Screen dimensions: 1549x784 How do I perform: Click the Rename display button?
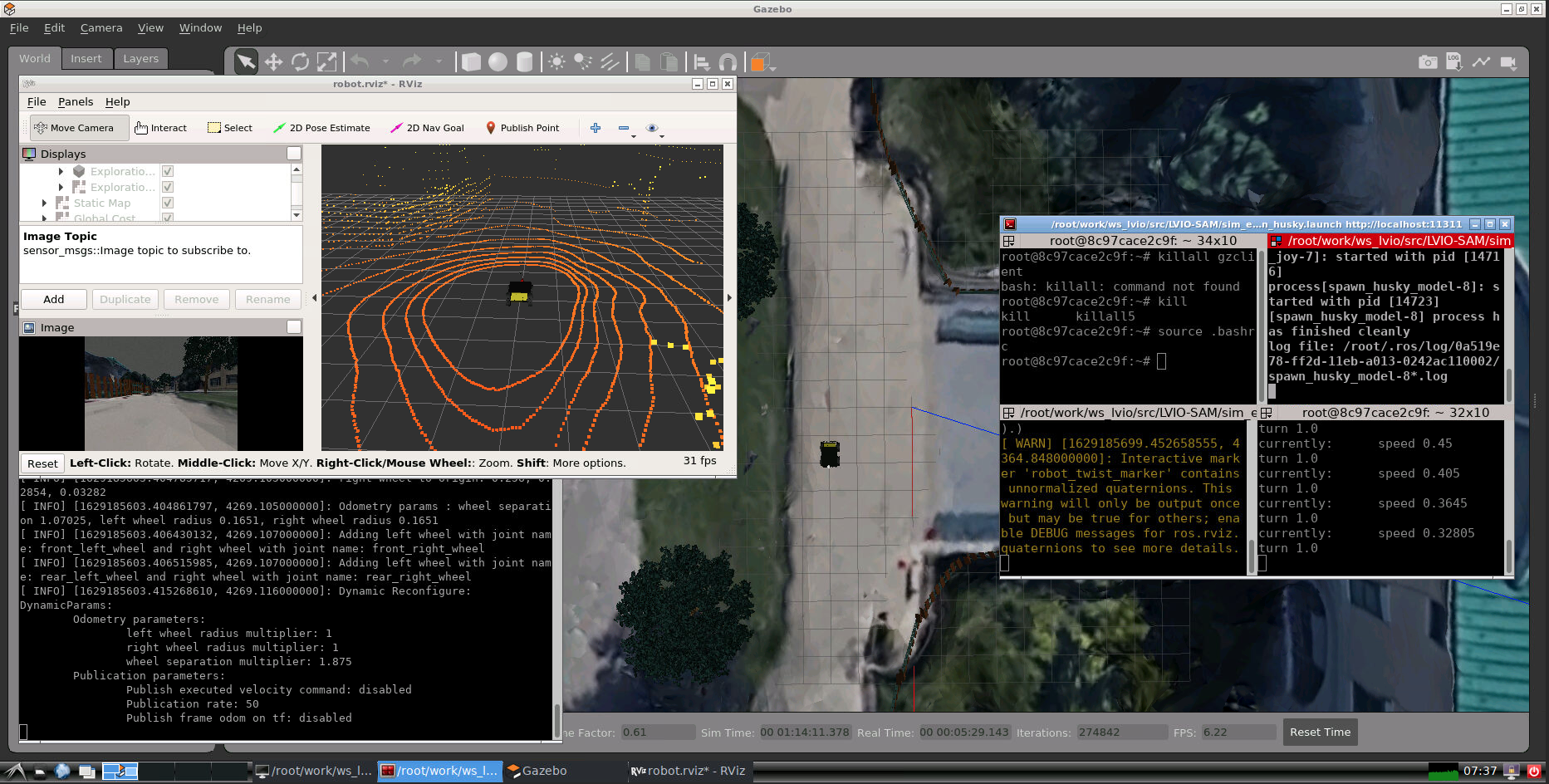tap(268, 299)
